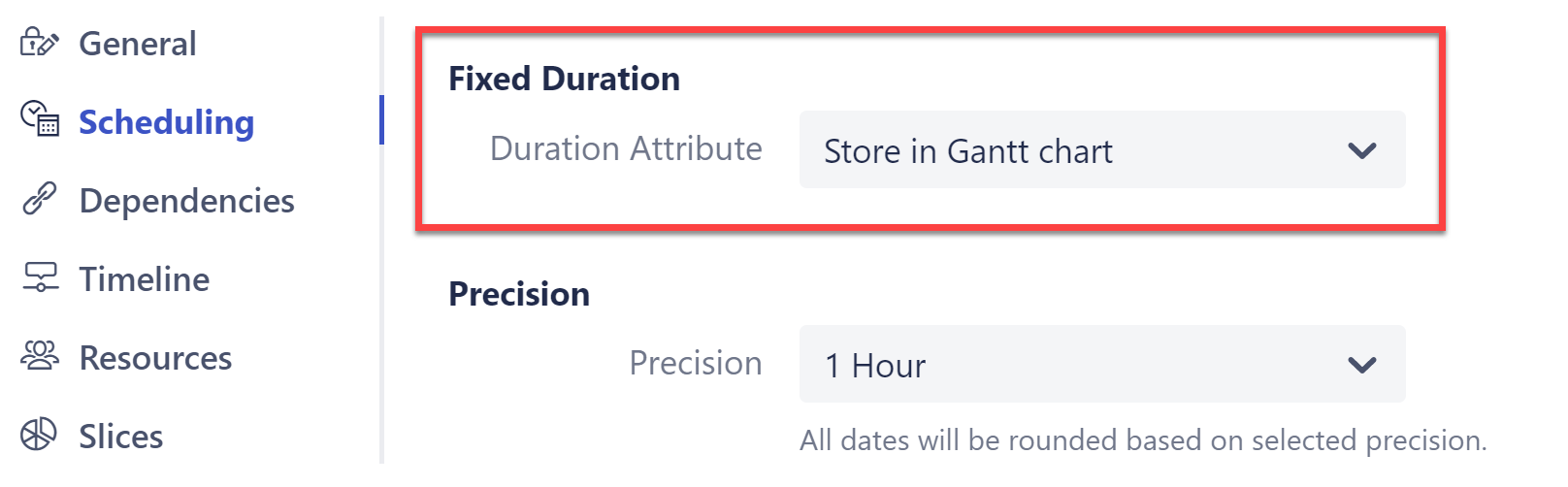Screen dimensions: 1568x487
Task: Click the Duration Attribute field label
Action: click(x=626, y=148)
